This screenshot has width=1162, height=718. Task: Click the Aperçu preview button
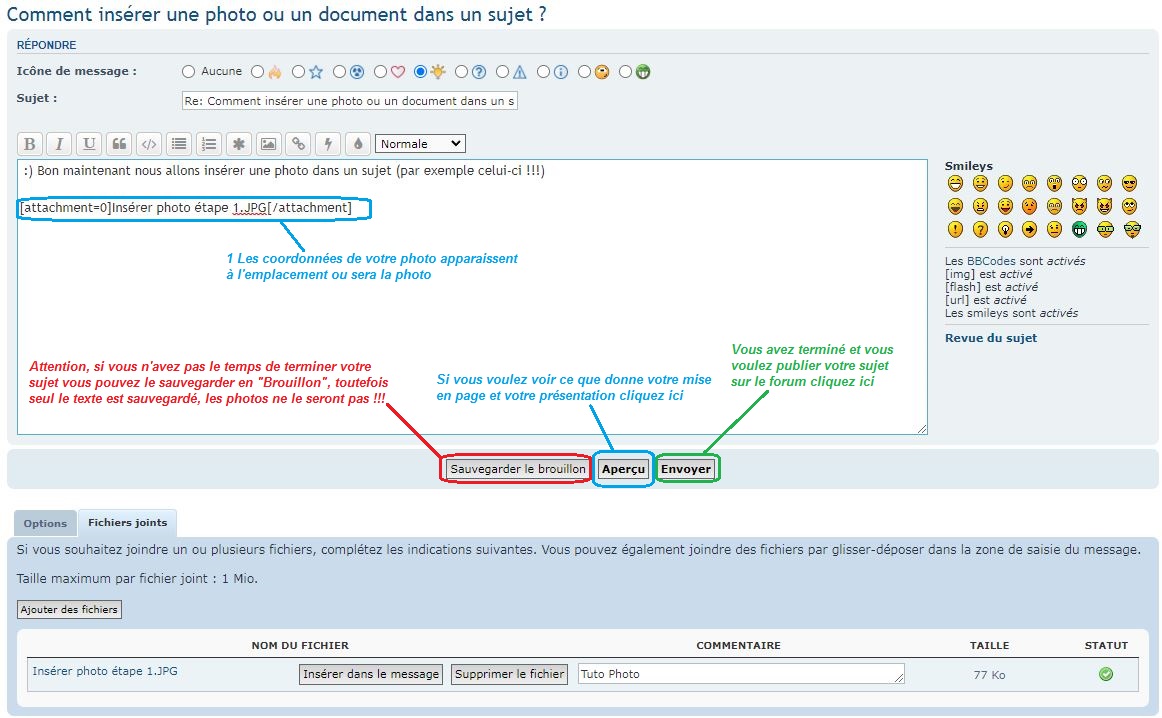coord(624,469)
